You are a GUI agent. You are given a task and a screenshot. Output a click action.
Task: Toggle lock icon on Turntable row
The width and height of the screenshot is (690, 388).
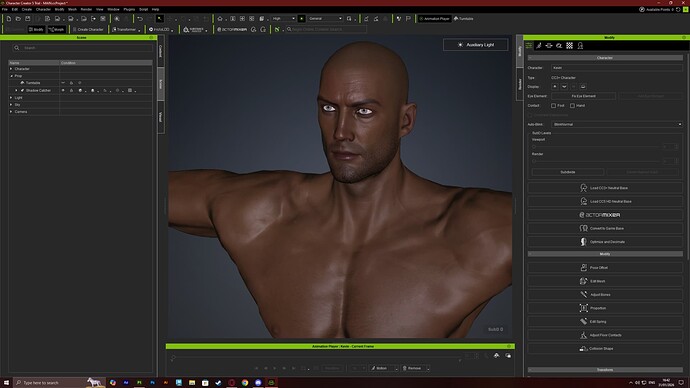coord(71,83)
